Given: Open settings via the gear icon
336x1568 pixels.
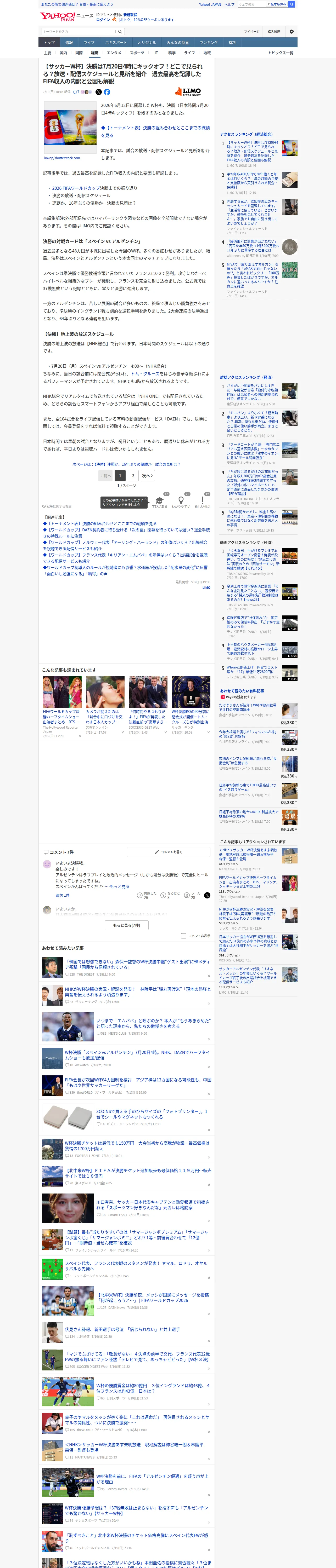Looking at the screenshot, I should [x=292, y=32].
